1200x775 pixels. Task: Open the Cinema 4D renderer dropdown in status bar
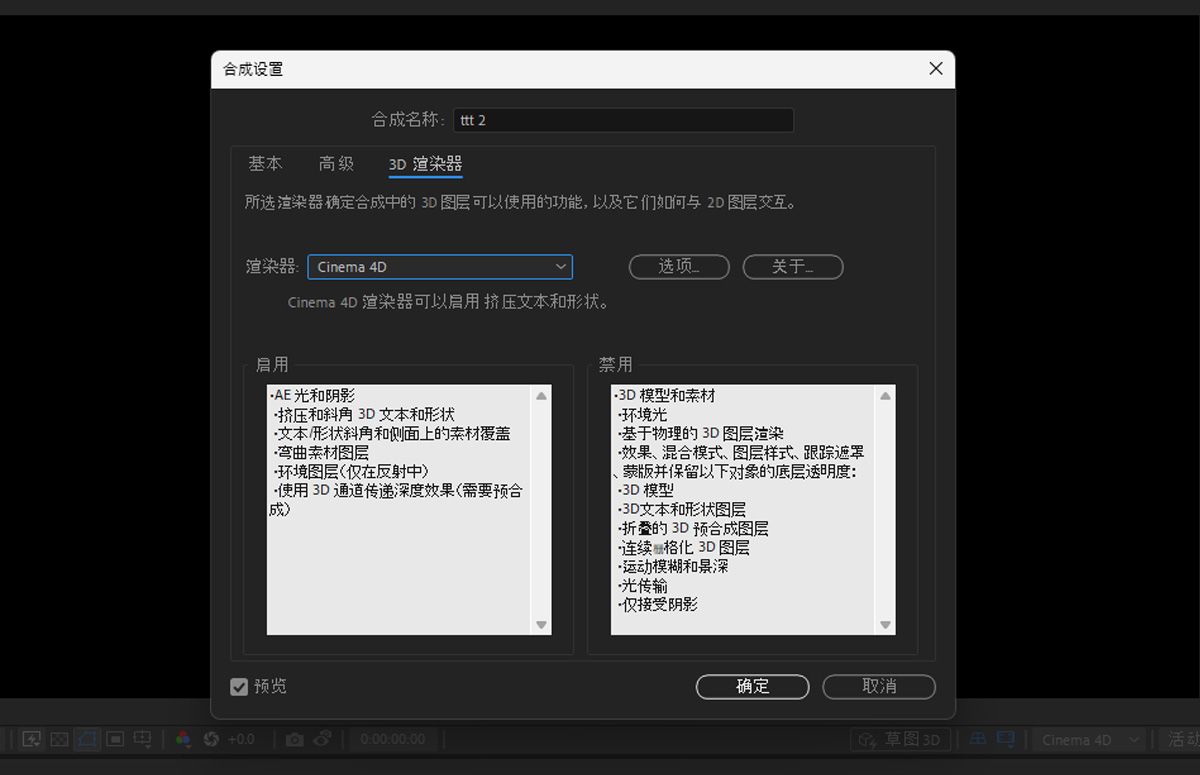1088,739
